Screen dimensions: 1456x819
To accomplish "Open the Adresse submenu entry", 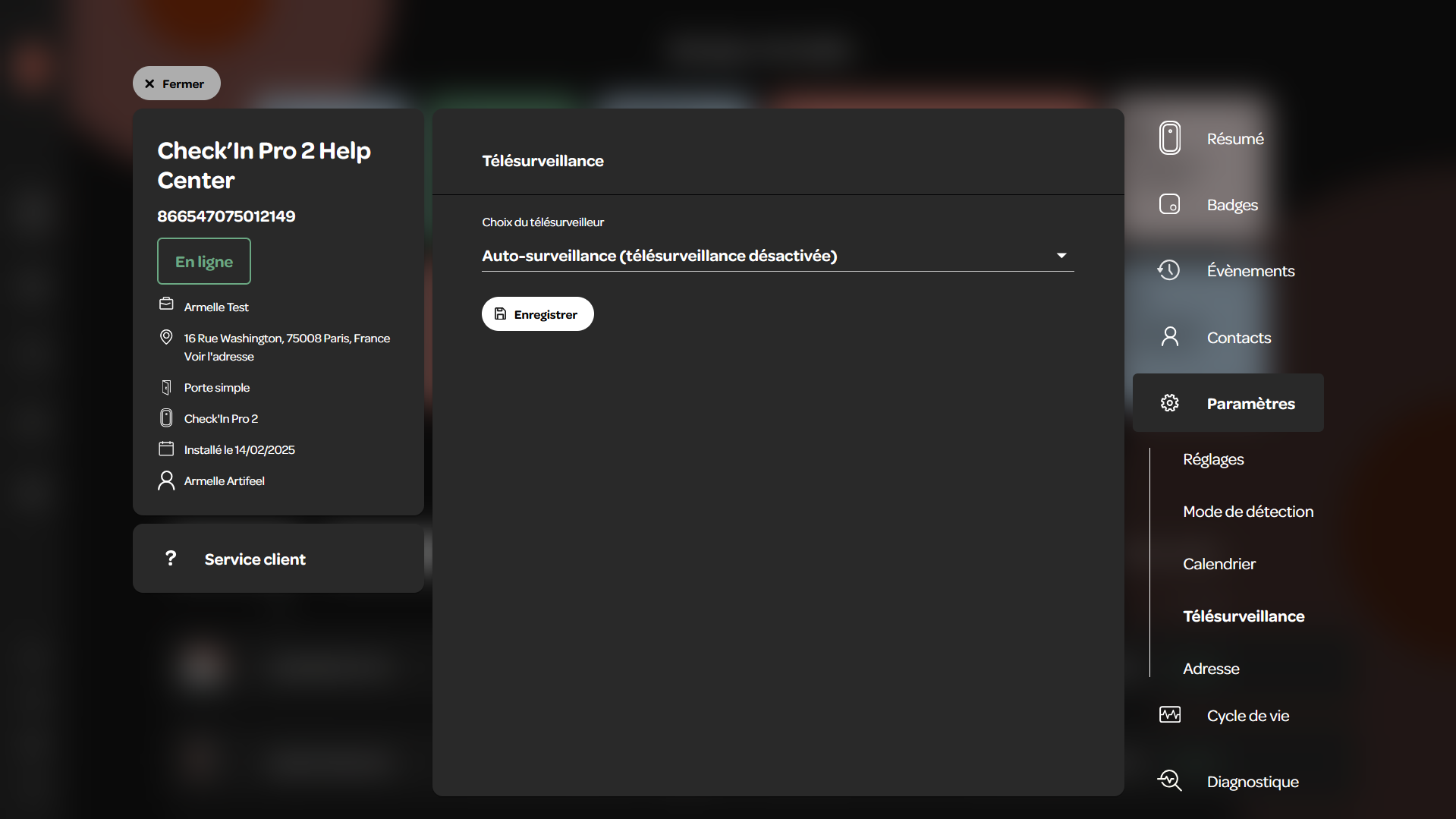I will (x=1211, y=669).
